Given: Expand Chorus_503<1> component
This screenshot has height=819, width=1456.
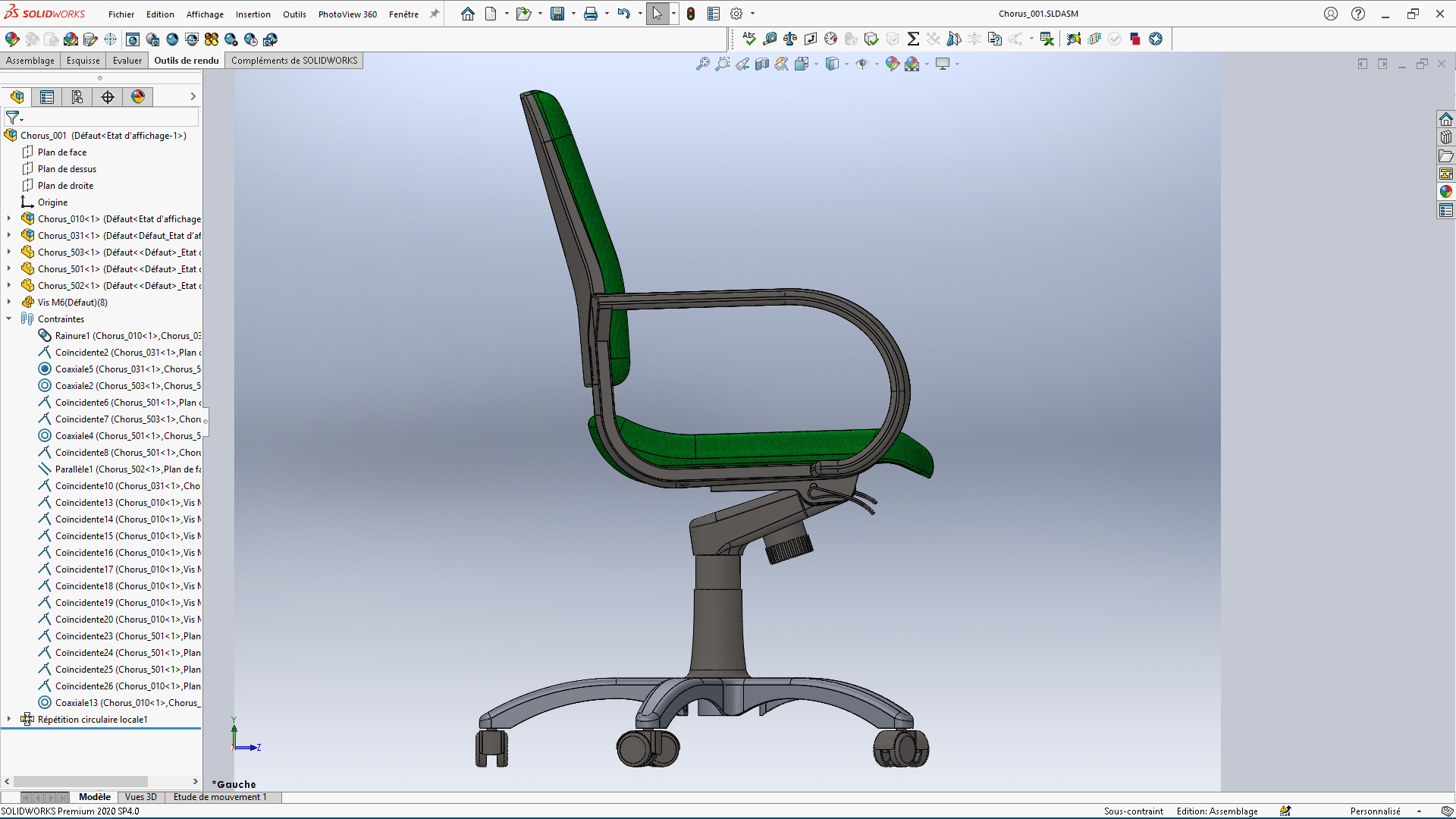Looking at the screenshot, I should point(9,252).
